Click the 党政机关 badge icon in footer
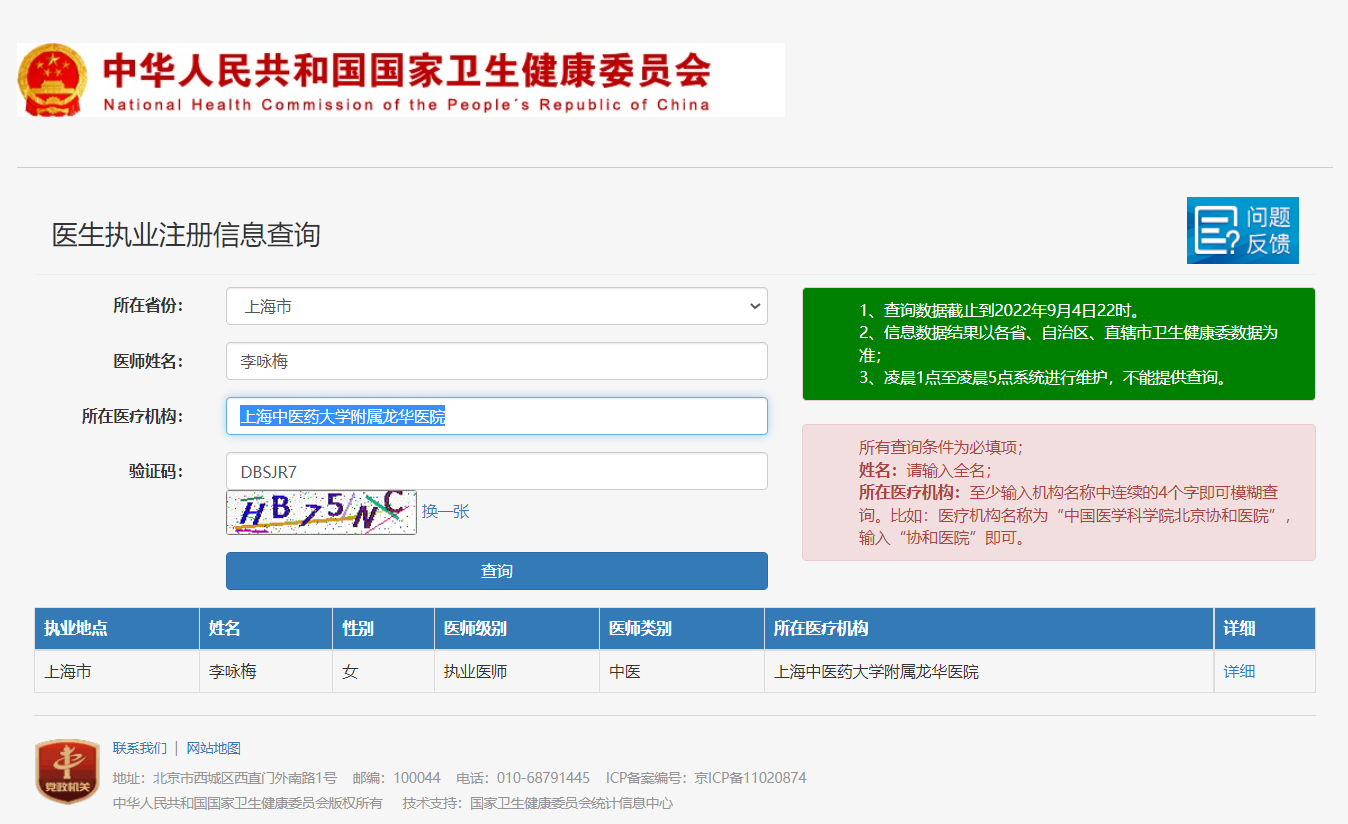Viewport: 1348px width, 824px height. (x=67, y=771)
